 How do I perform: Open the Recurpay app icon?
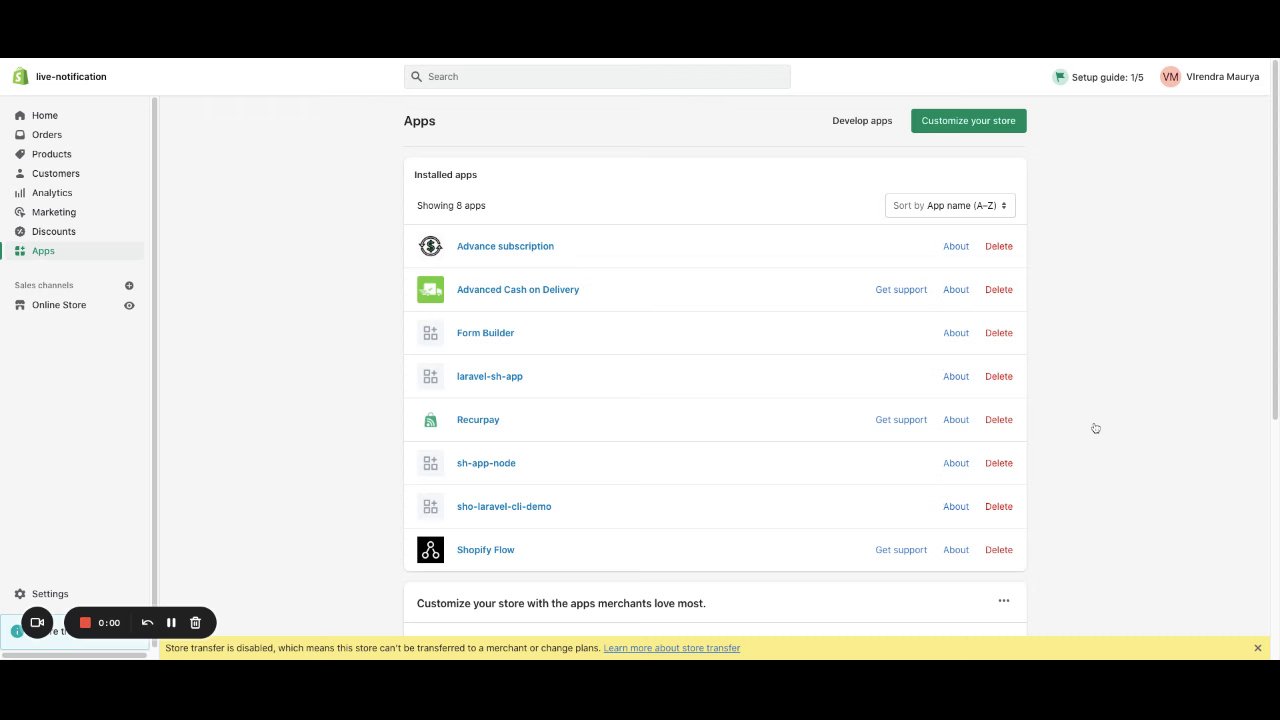430,420
